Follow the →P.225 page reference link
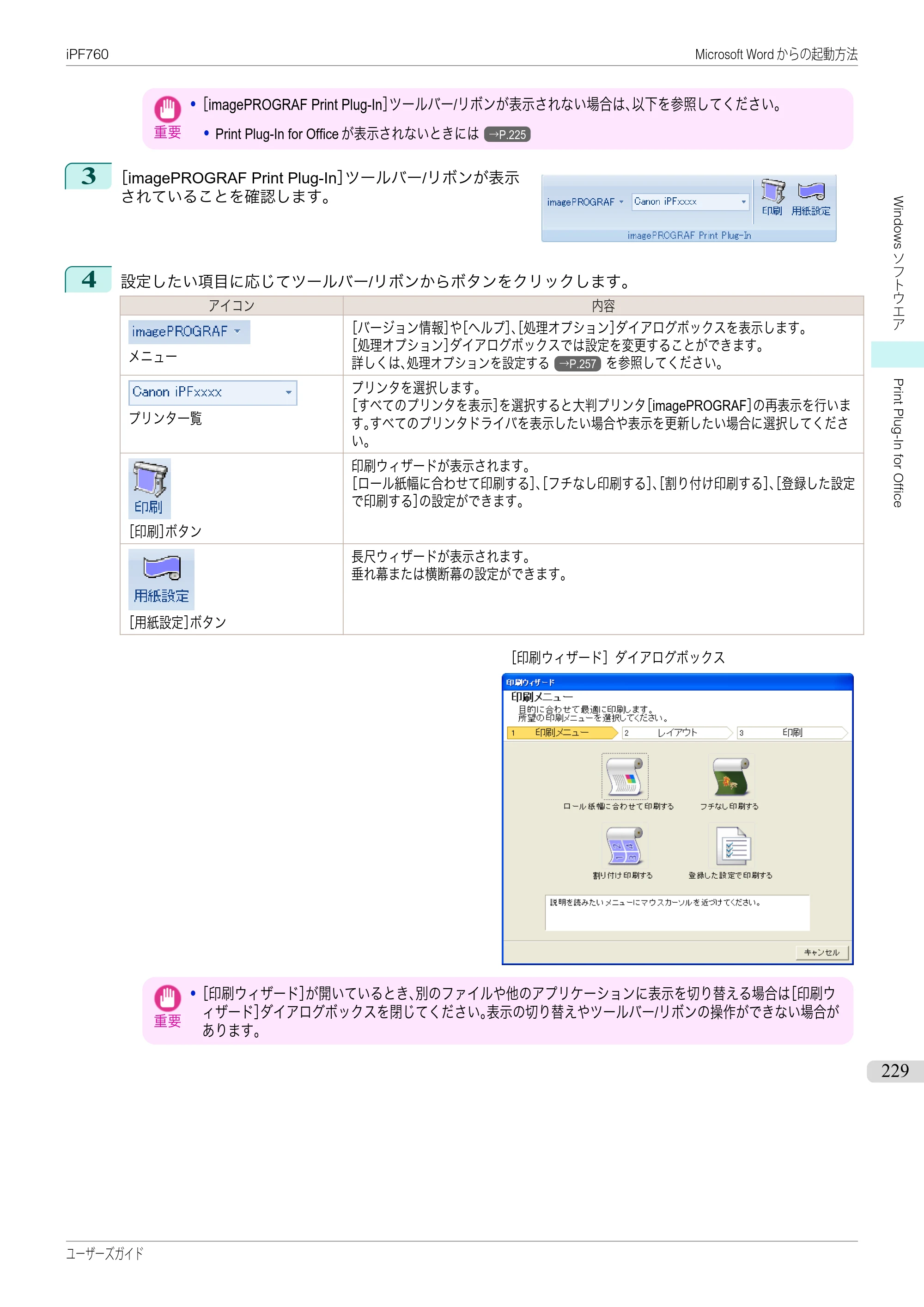The image size is (924, 1307). (x=507, y=135)
